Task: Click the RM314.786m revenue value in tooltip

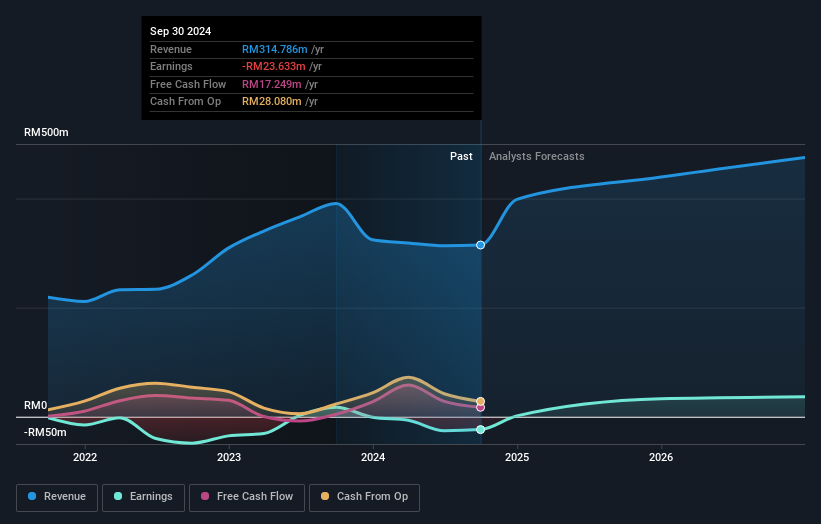Action: point(274,49)
